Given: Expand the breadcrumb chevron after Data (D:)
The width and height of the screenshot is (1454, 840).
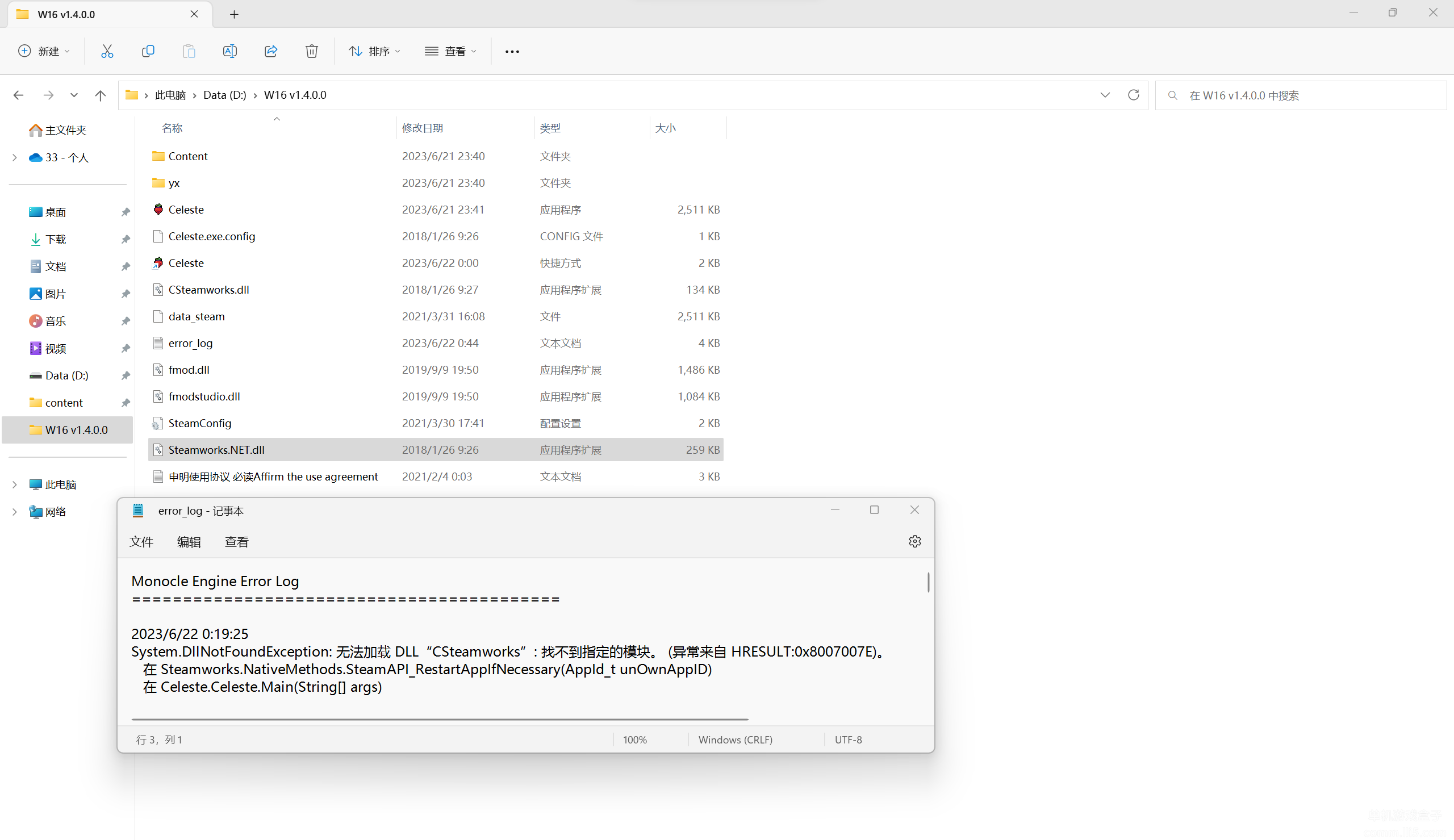Looking at the screenshot, I should pyautogui.click(x=255, y=95).
